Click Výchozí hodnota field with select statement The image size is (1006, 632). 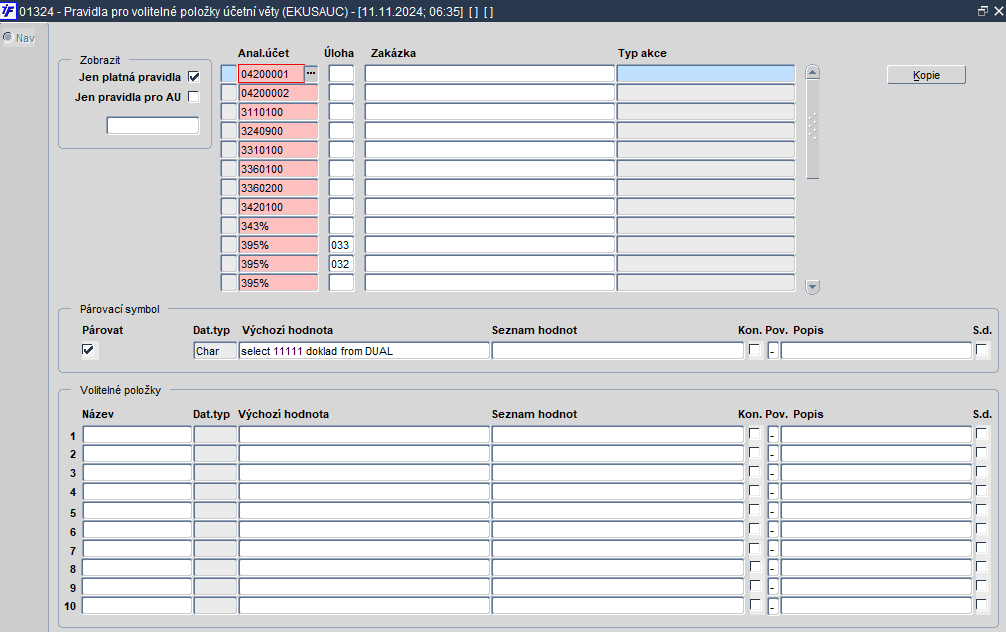point(364,351)
